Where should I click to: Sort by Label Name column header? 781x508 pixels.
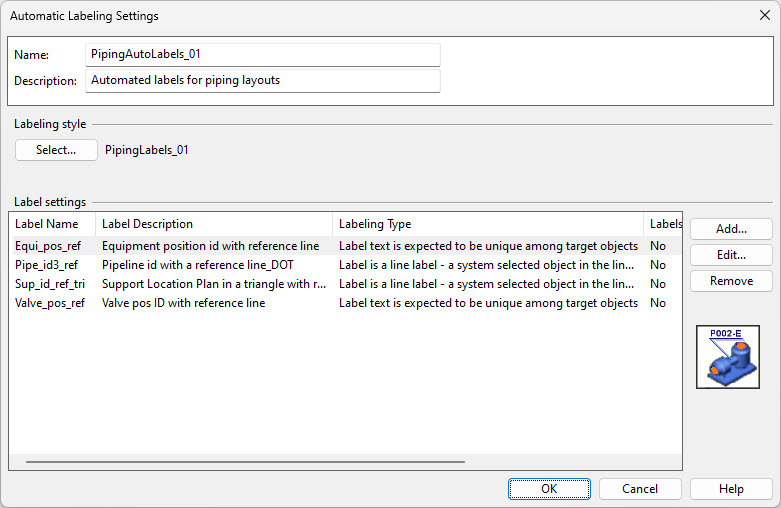click(52, 224)
